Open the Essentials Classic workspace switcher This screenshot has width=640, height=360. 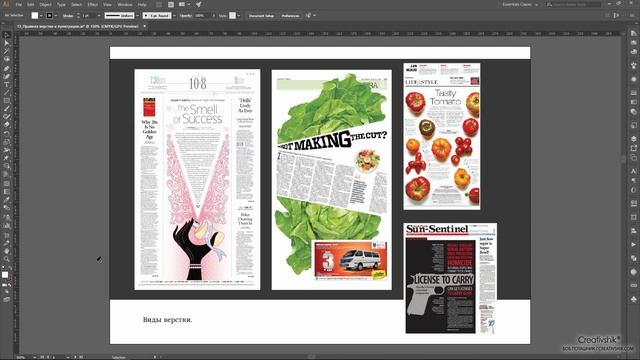(x=520, y=4)
